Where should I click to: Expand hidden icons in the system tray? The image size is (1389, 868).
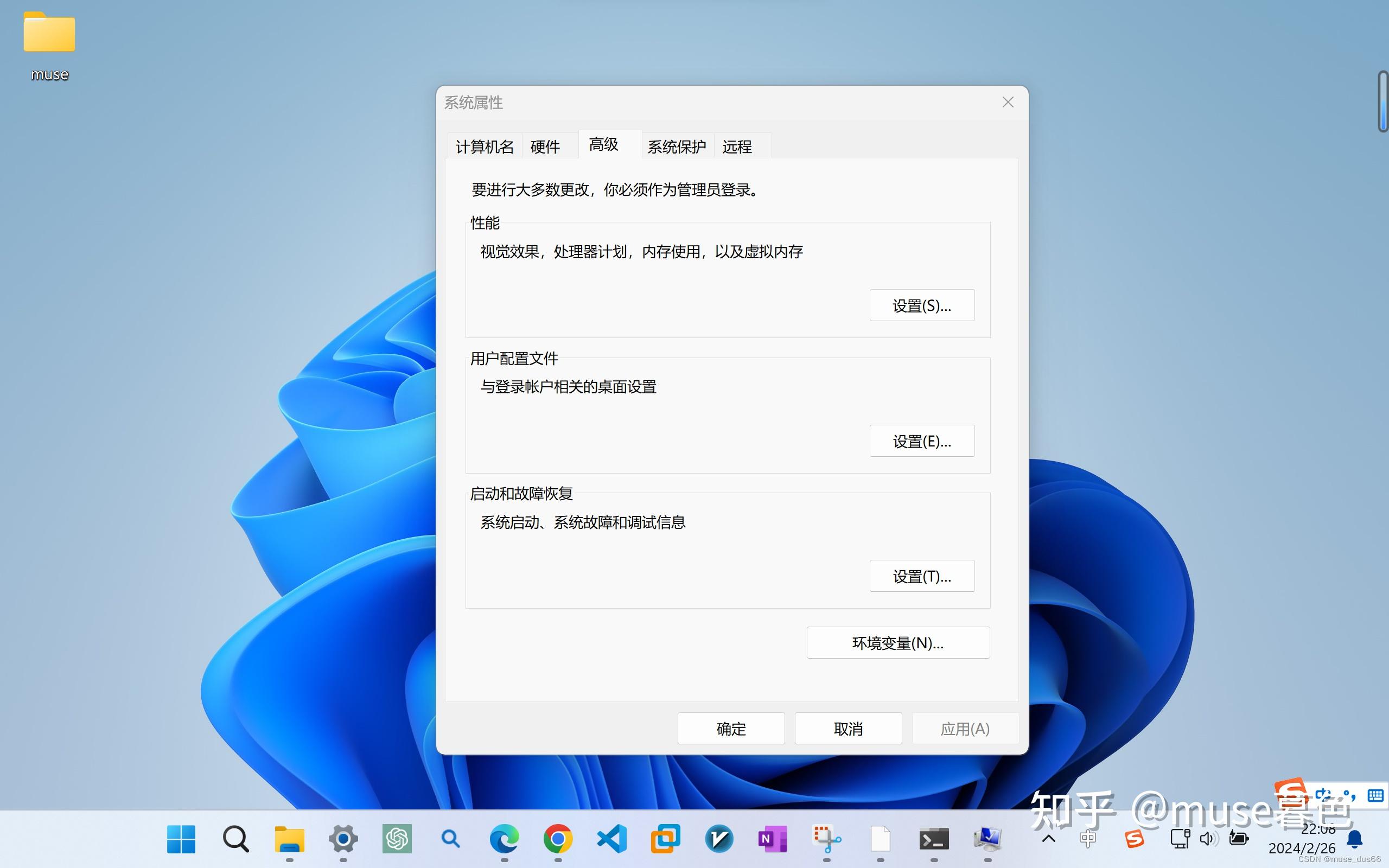point(1049,839)
